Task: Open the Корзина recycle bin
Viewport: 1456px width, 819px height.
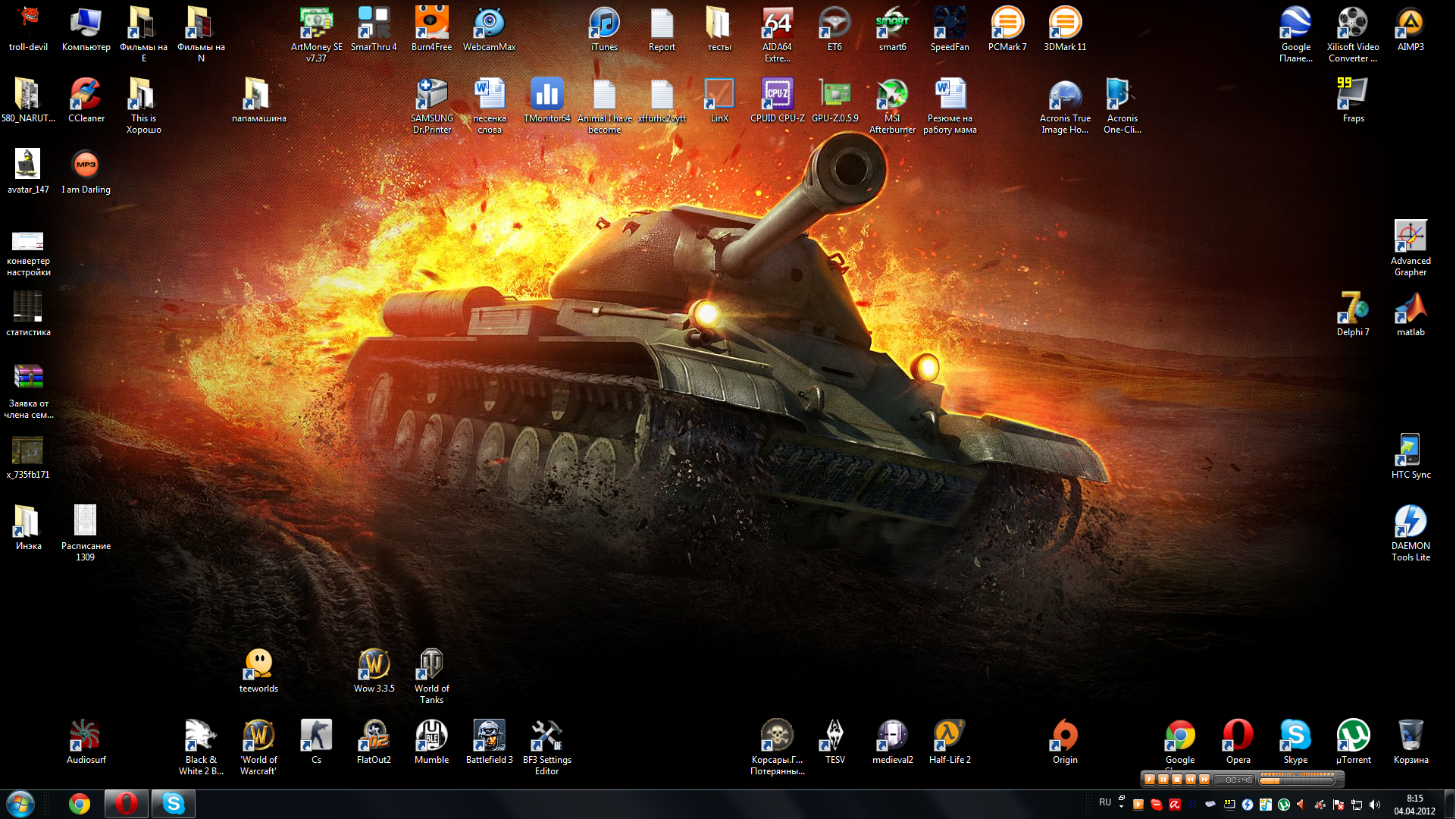Action: pos(1411,742)
